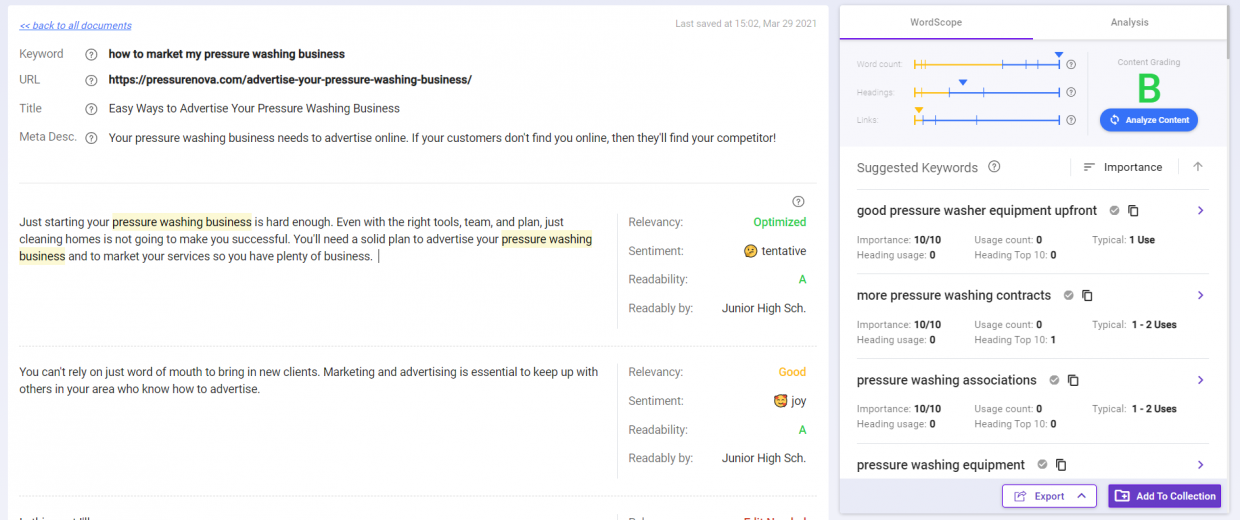Click help icon next to Meta Desc.
This screenshot has width=1240, height=520.
pyautogui.click(x=91, y=138)
